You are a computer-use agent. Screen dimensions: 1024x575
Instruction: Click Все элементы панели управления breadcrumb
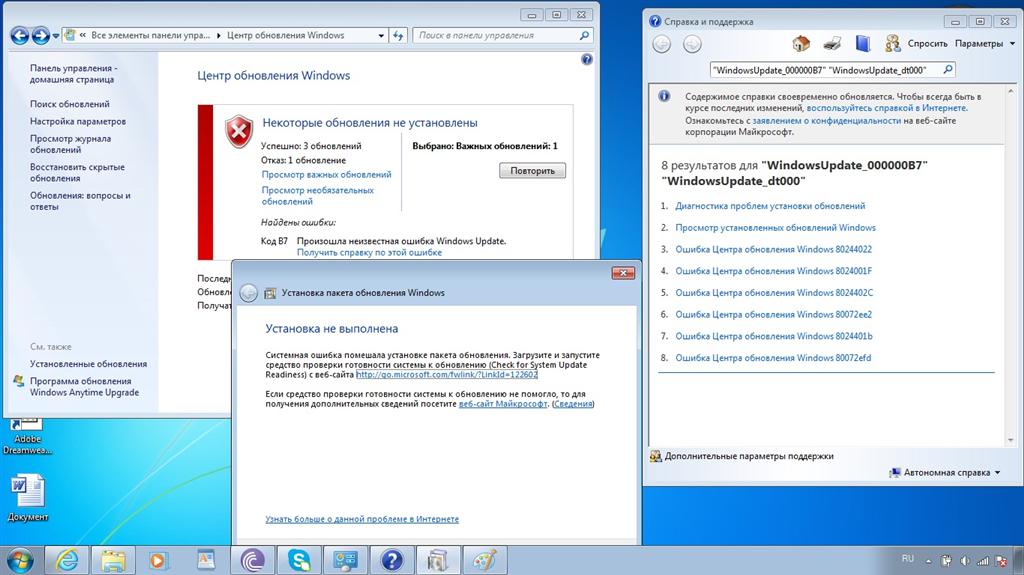(x=151, y=35)
